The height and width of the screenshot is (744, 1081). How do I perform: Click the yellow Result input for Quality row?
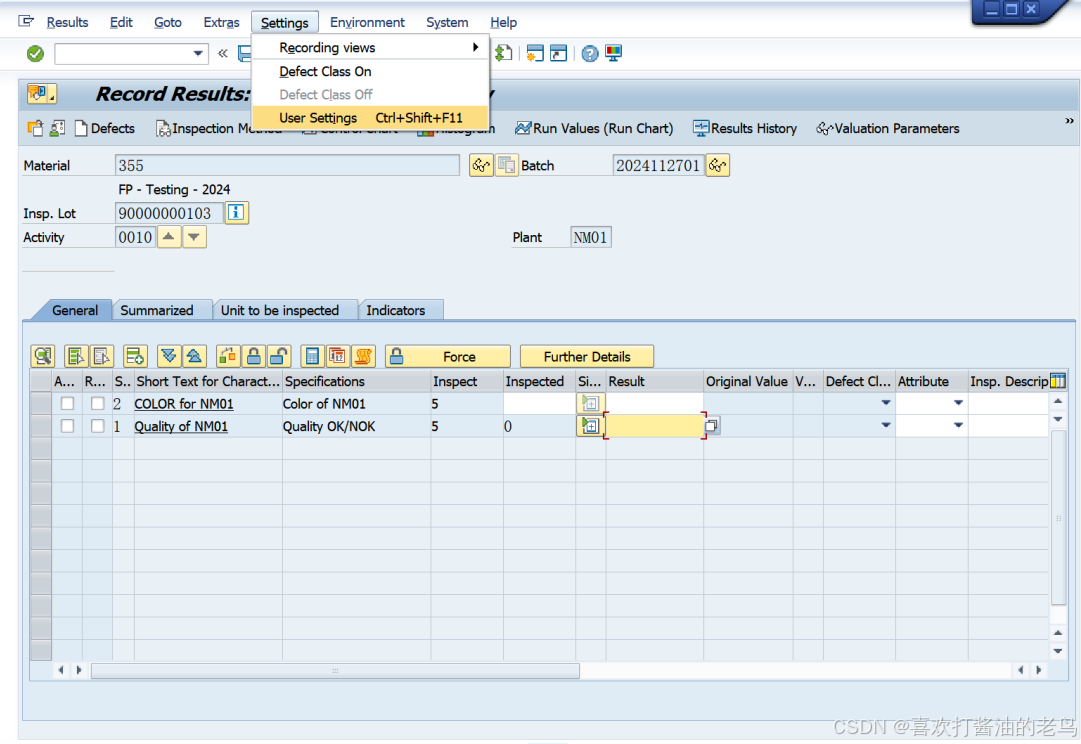coord(655,426)
